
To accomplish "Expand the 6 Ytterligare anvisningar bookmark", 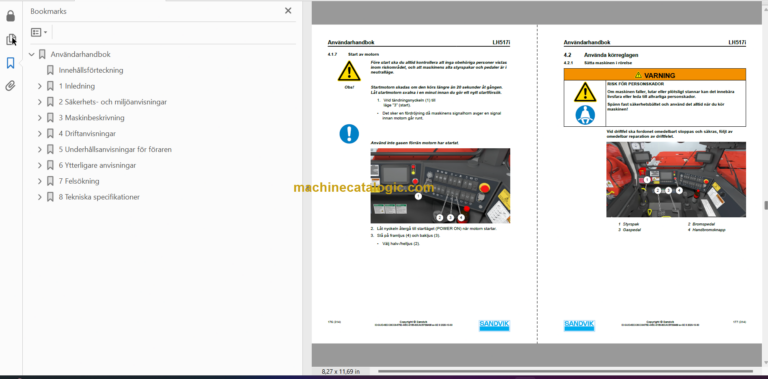I will [40, 166].
